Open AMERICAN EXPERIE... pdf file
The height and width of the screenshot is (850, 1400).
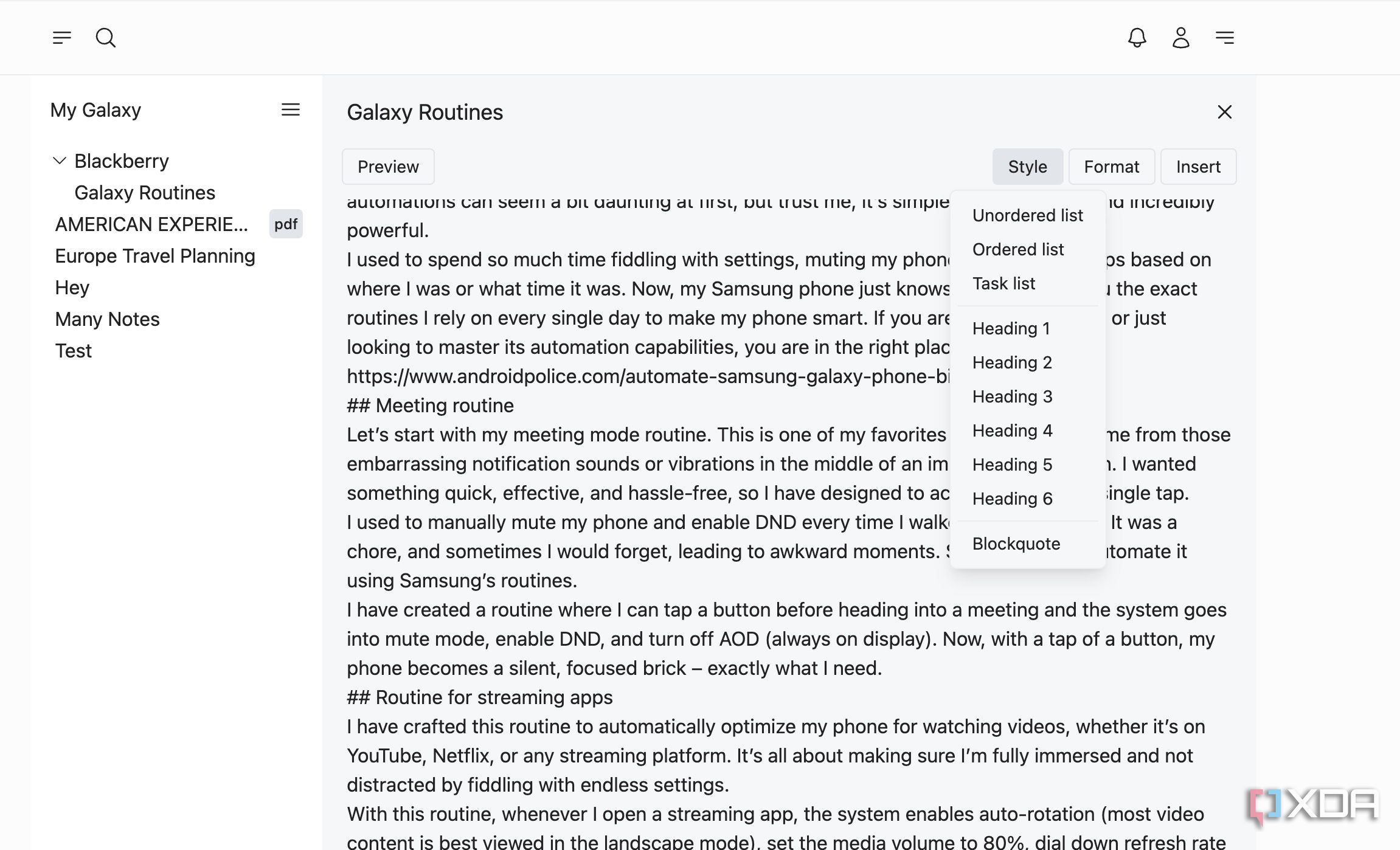coord(151,224)
